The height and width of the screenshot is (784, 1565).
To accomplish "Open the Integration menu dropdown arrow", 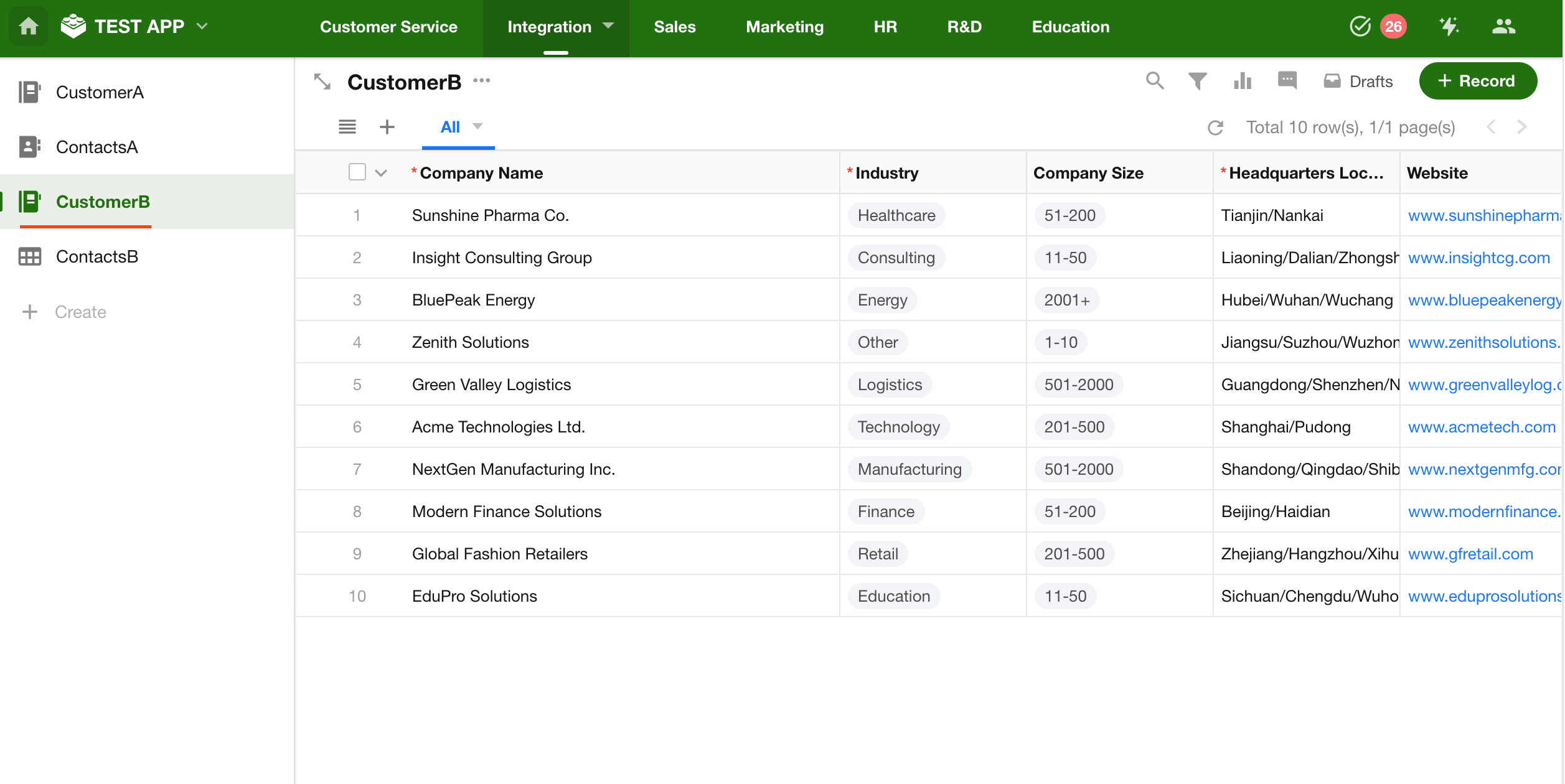I will pyautogui.click(x=608, y=26).
